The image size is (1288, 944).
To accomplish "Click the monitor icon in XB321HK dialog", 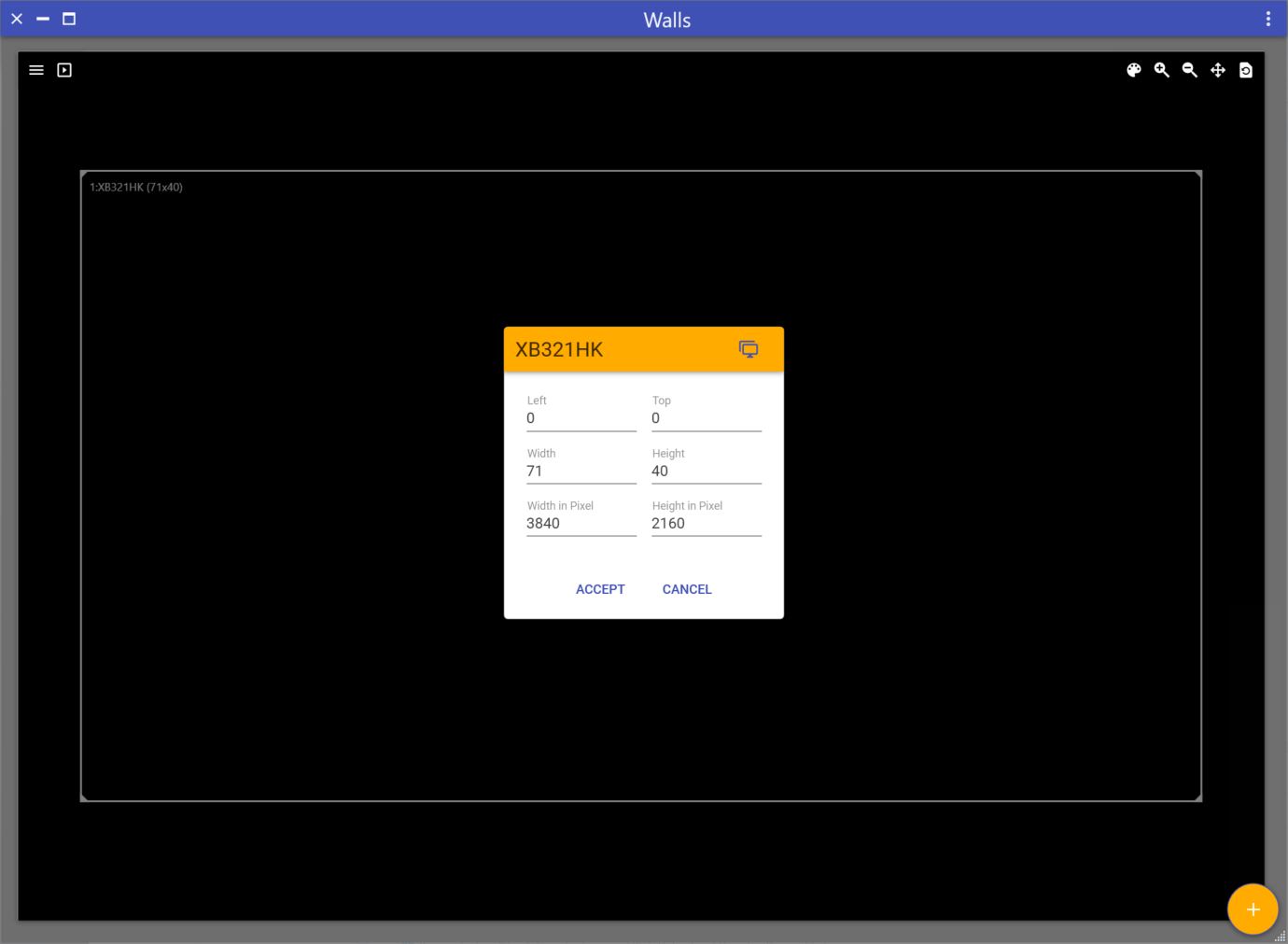I will (x=749, y=349).
